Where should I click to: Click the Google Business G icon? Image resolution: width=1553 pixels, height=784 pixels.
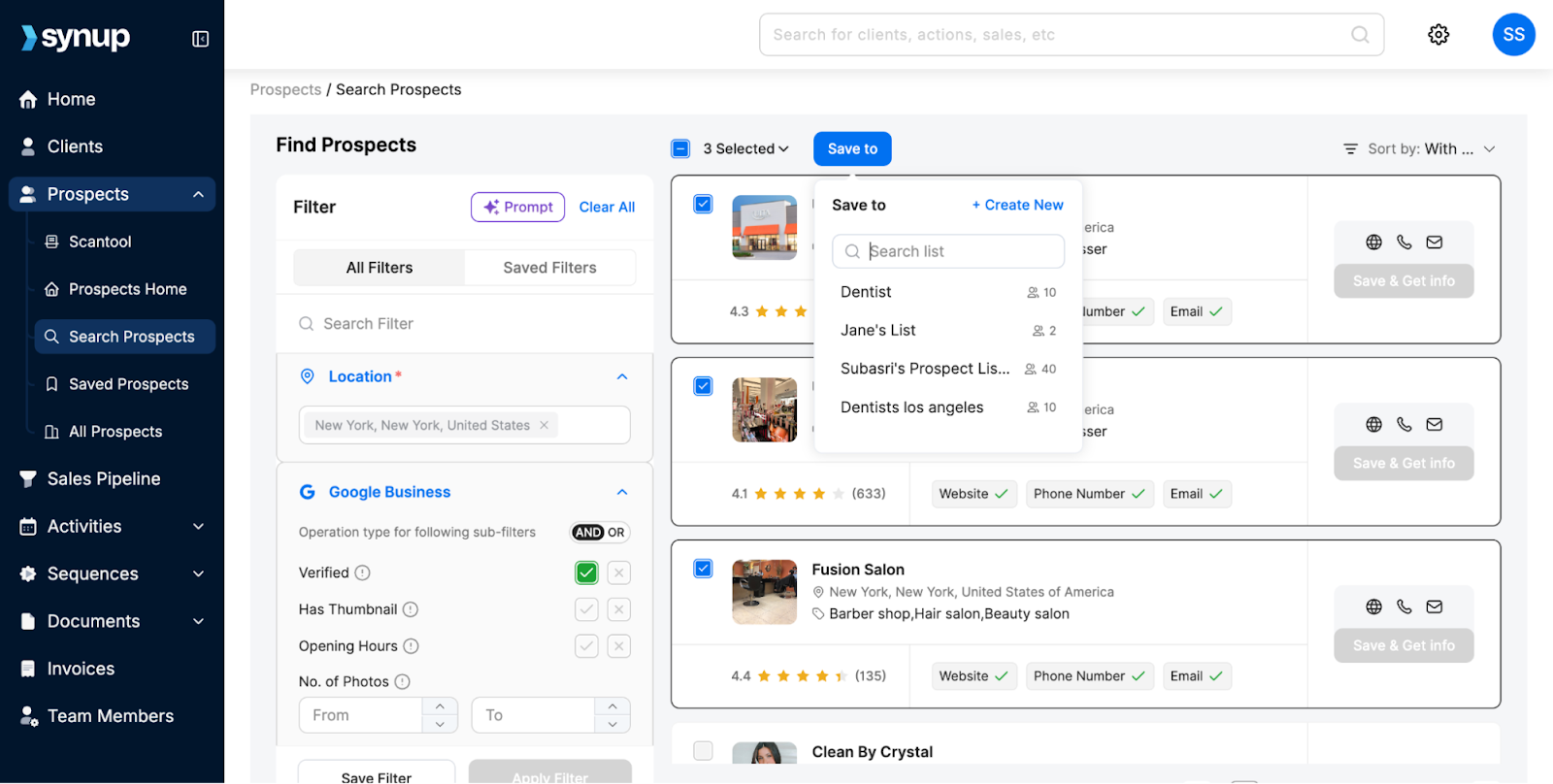pyautogui.click(x=307, y=492)
